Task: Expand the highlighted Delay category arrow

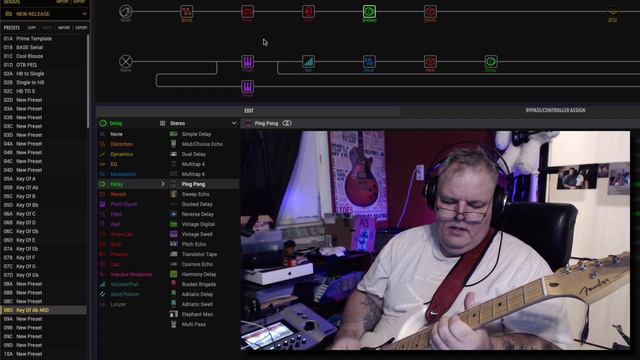Action: 162,184
